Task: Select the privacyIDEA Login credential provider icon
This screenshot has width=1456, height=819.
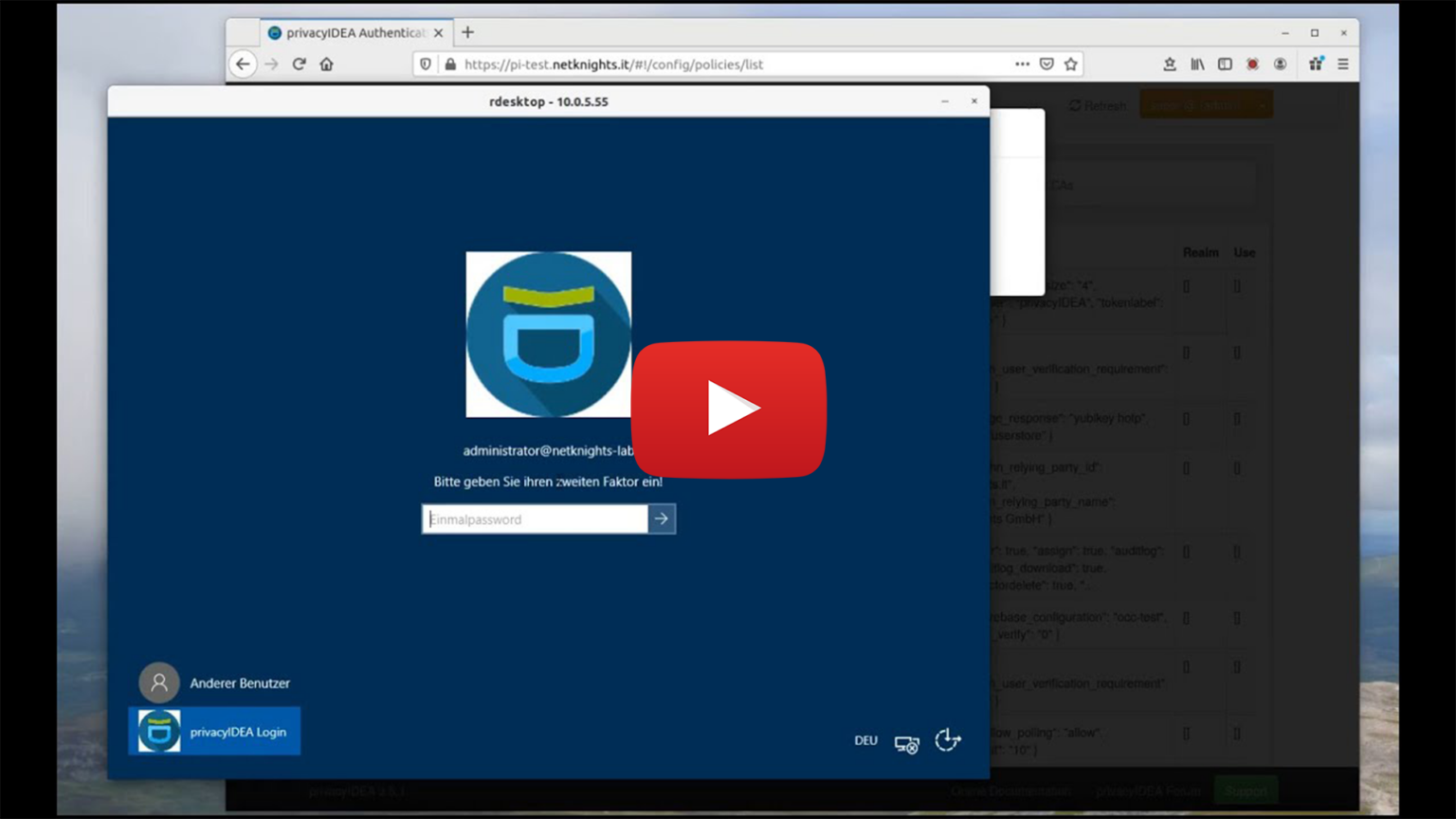Action: 159,730
